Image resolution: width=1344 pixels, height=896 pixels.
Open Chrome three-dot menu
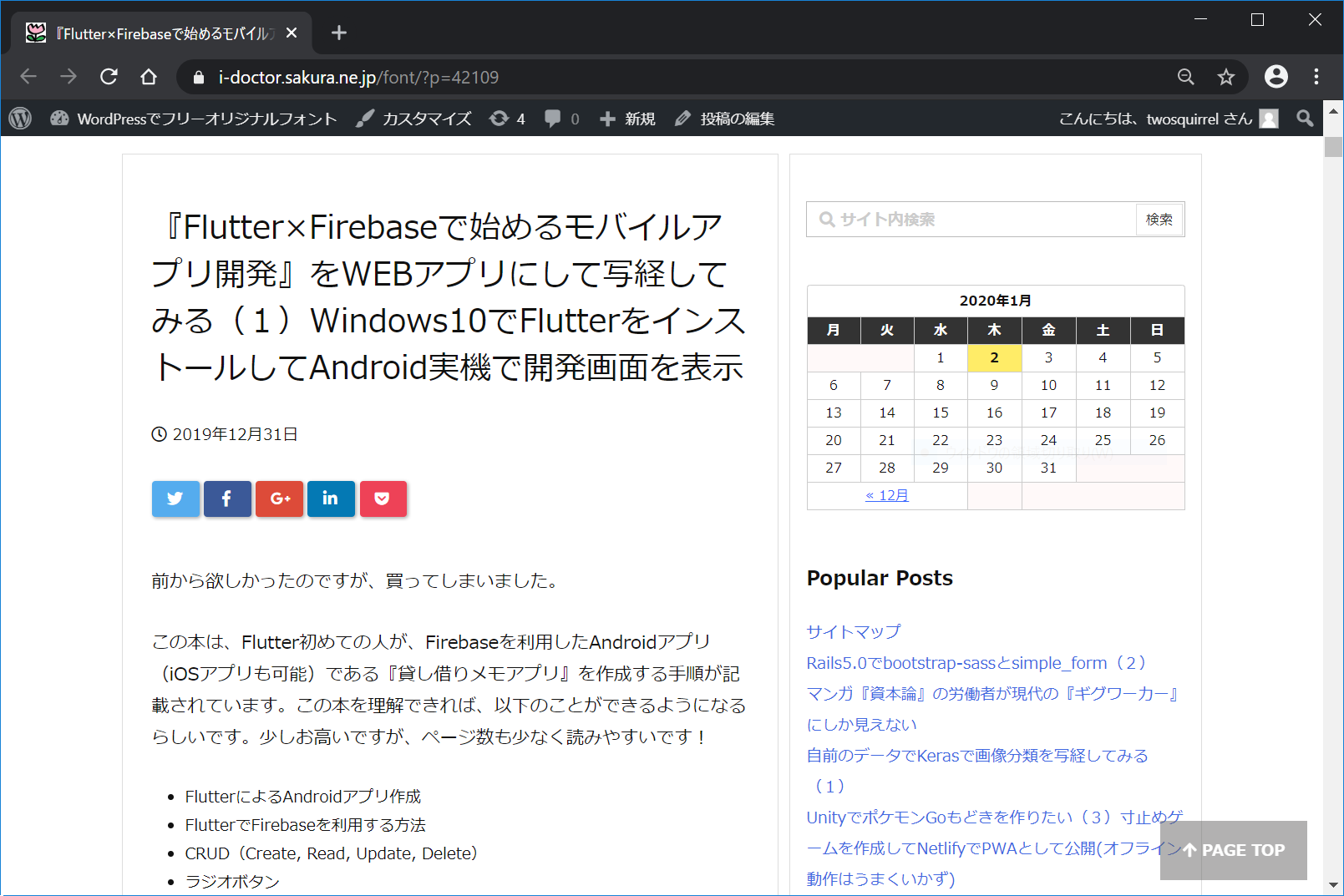pyautogui.click(x=1316, y=77)
